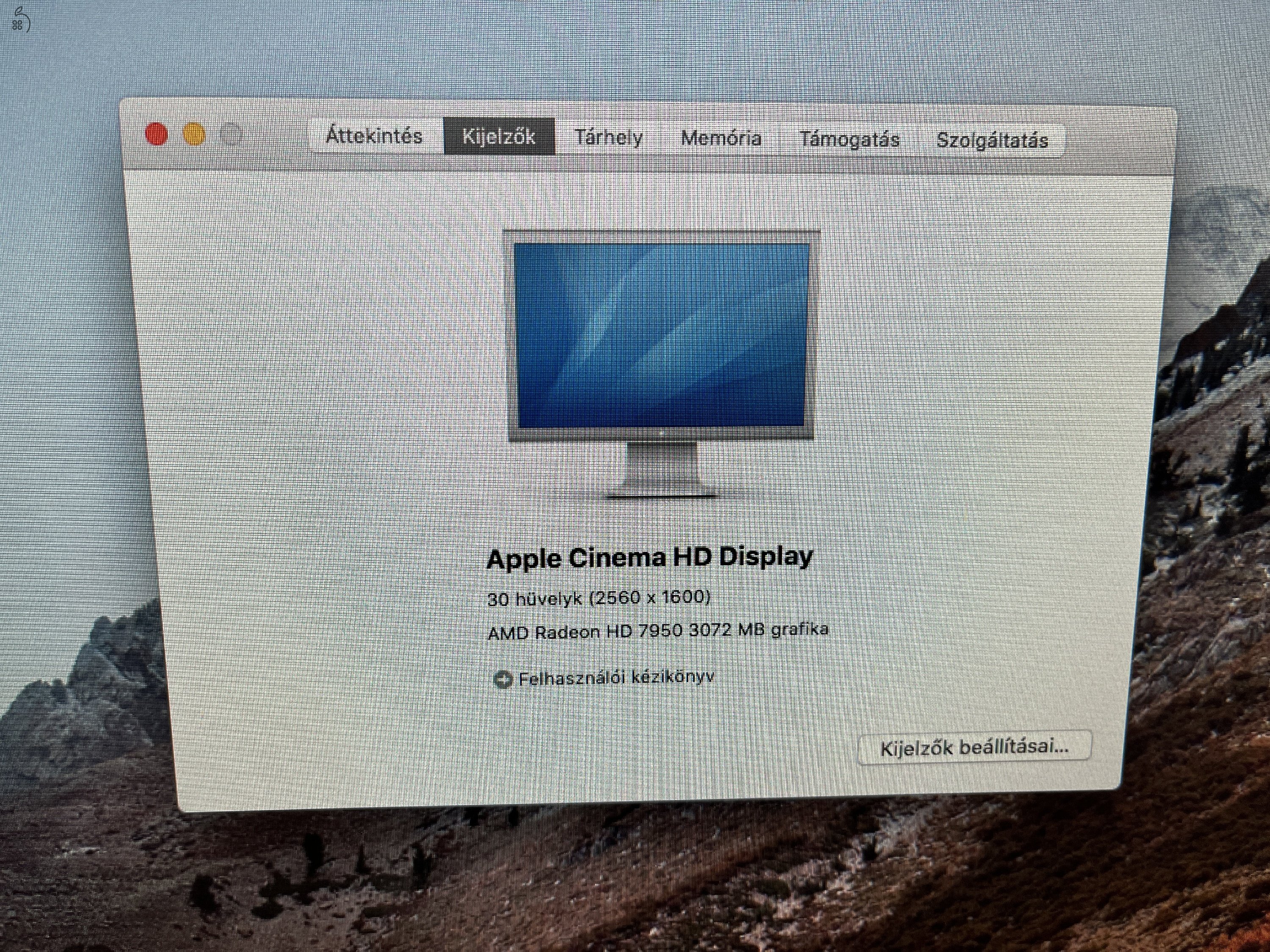Click the AMD Radeon HD 7950 graphics line
This screenshot has width=1270, height=952.
(657, 631)
